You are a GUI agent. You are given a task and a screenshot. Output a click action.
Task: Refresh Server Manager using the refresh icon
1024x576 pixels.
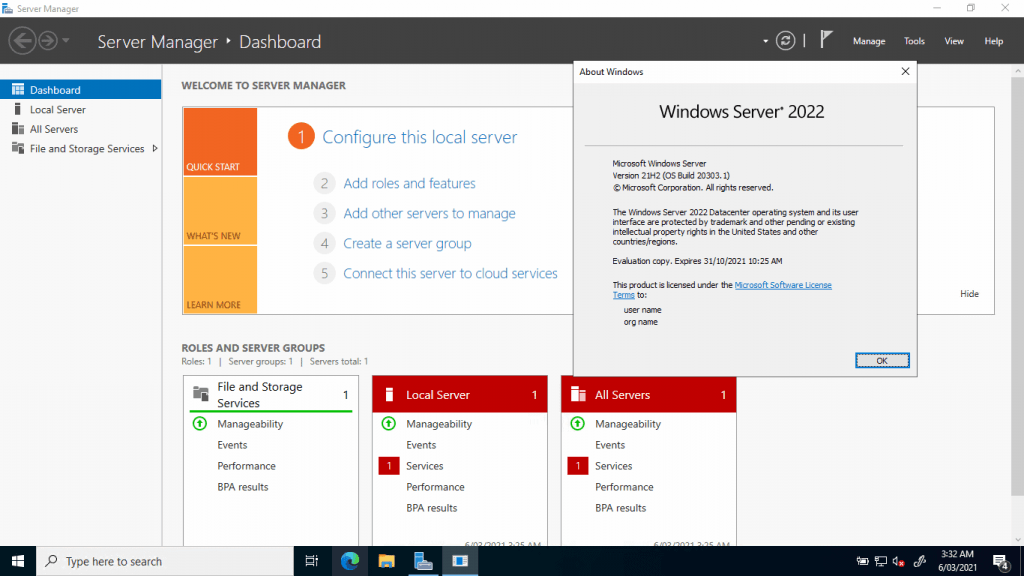pos(786,40)
